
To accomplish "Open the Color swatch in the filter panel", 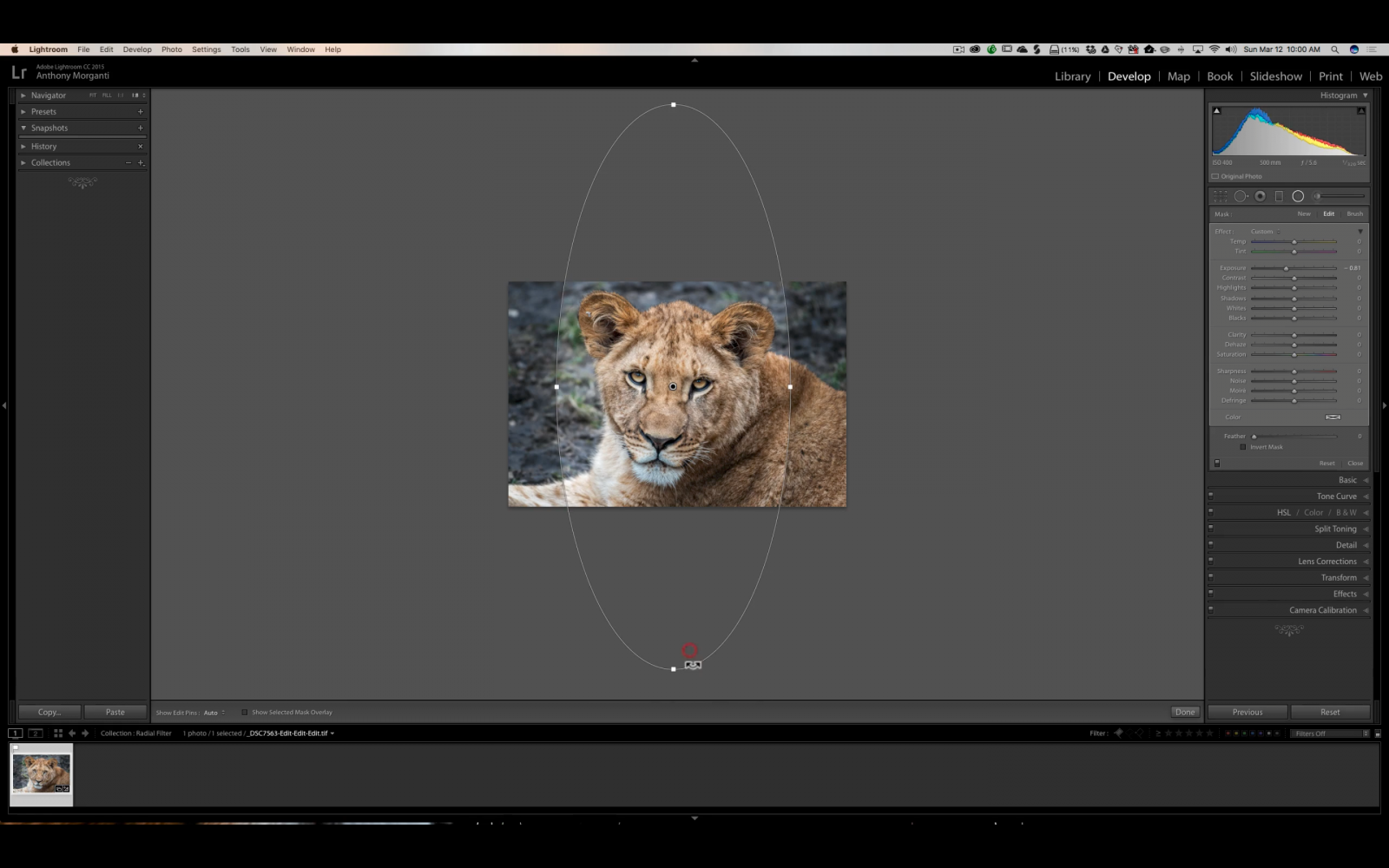I will coord(1333,417).
